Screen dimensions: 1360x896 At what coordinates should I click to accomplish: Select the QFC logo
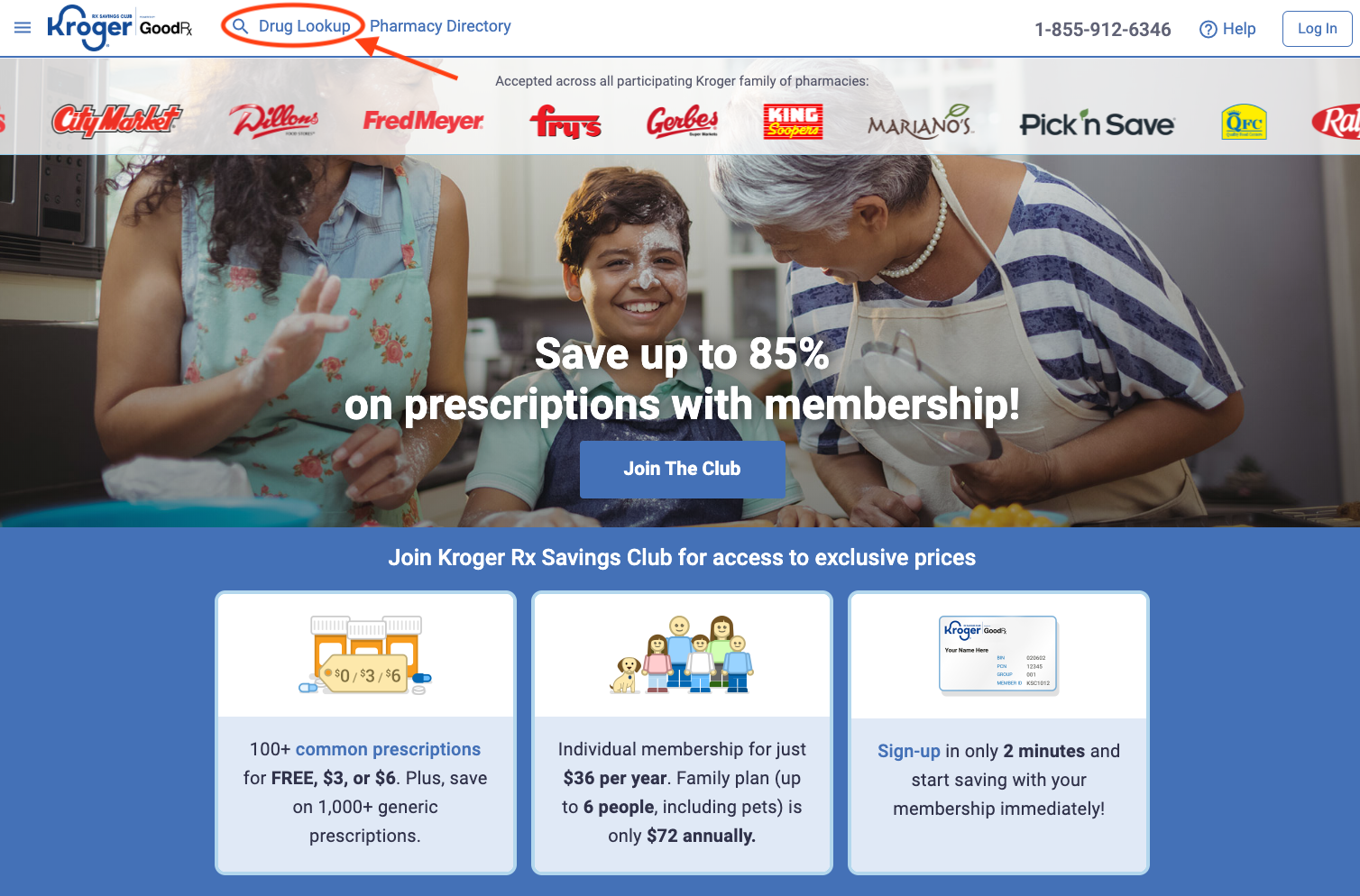(x=1245, y=122)
